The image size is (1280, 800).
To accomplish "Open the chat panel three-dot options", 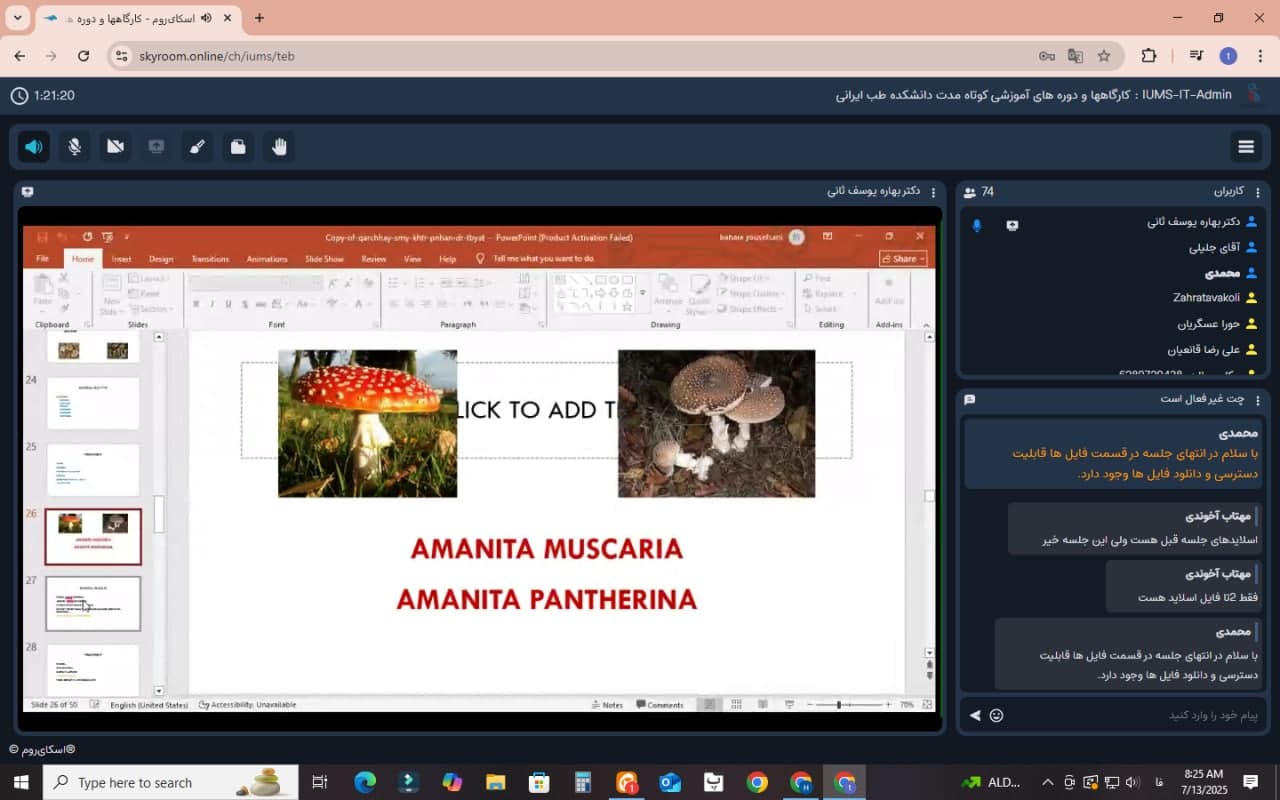I will pos(1258,399).
